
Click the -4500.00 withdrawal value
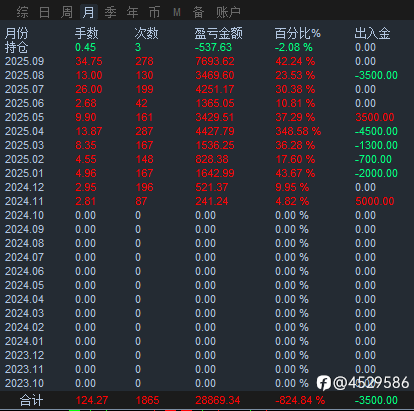(x=376, y=131)
